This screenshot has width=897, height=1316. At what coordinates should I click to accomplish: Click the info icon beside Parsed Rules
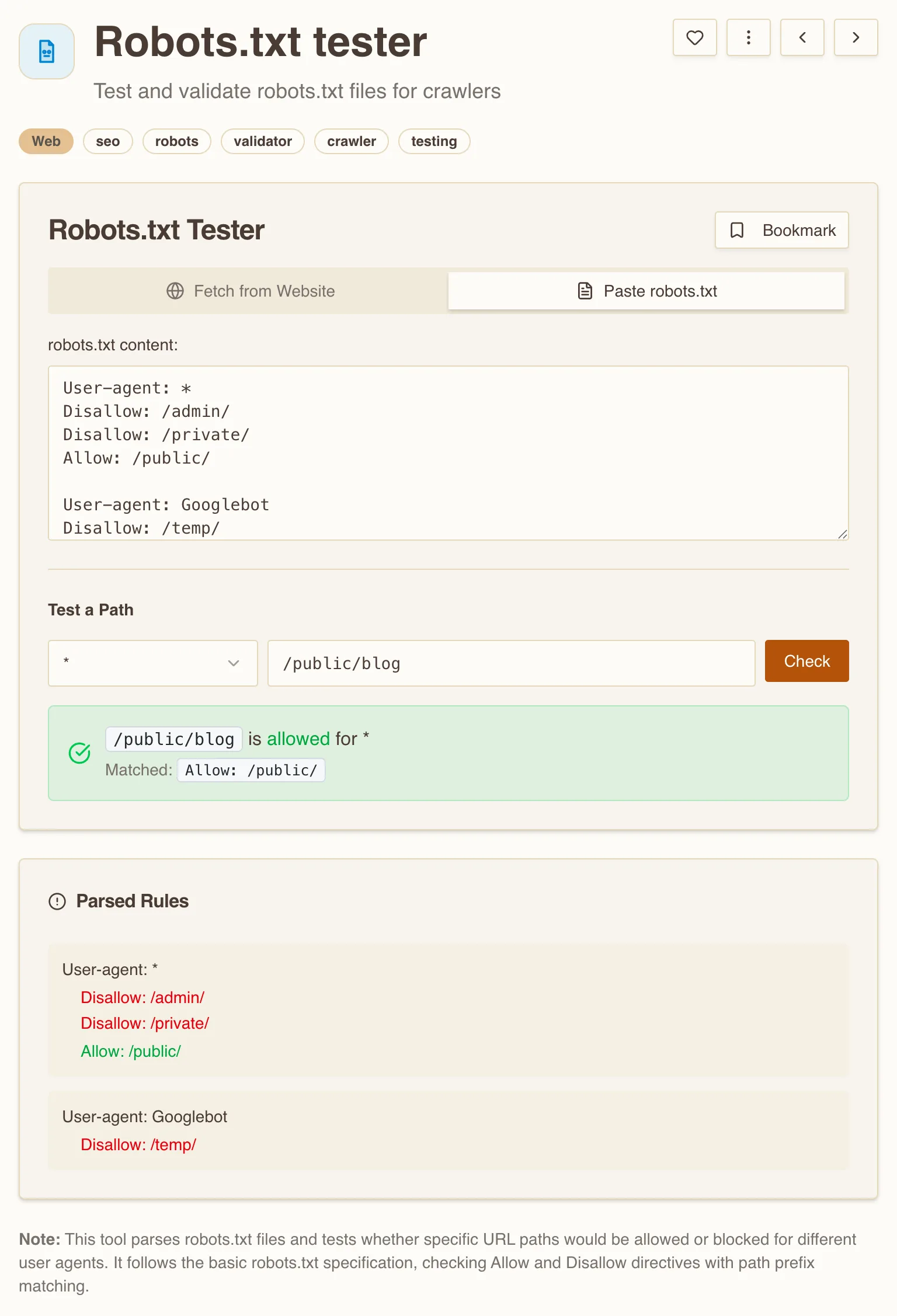[x=57, y=901]
